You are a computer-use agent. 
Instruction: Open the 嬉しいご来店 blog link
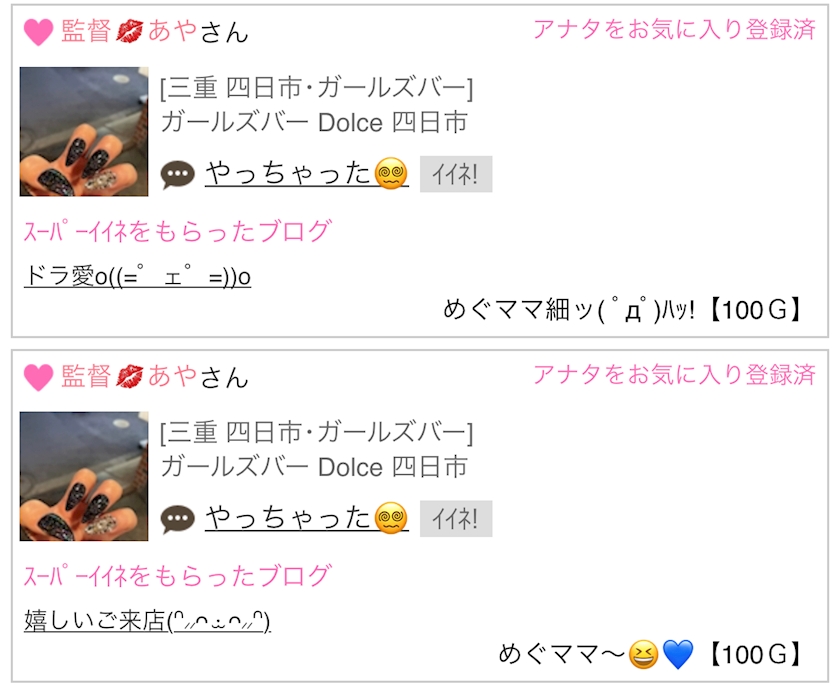click(x=147, y=621)
